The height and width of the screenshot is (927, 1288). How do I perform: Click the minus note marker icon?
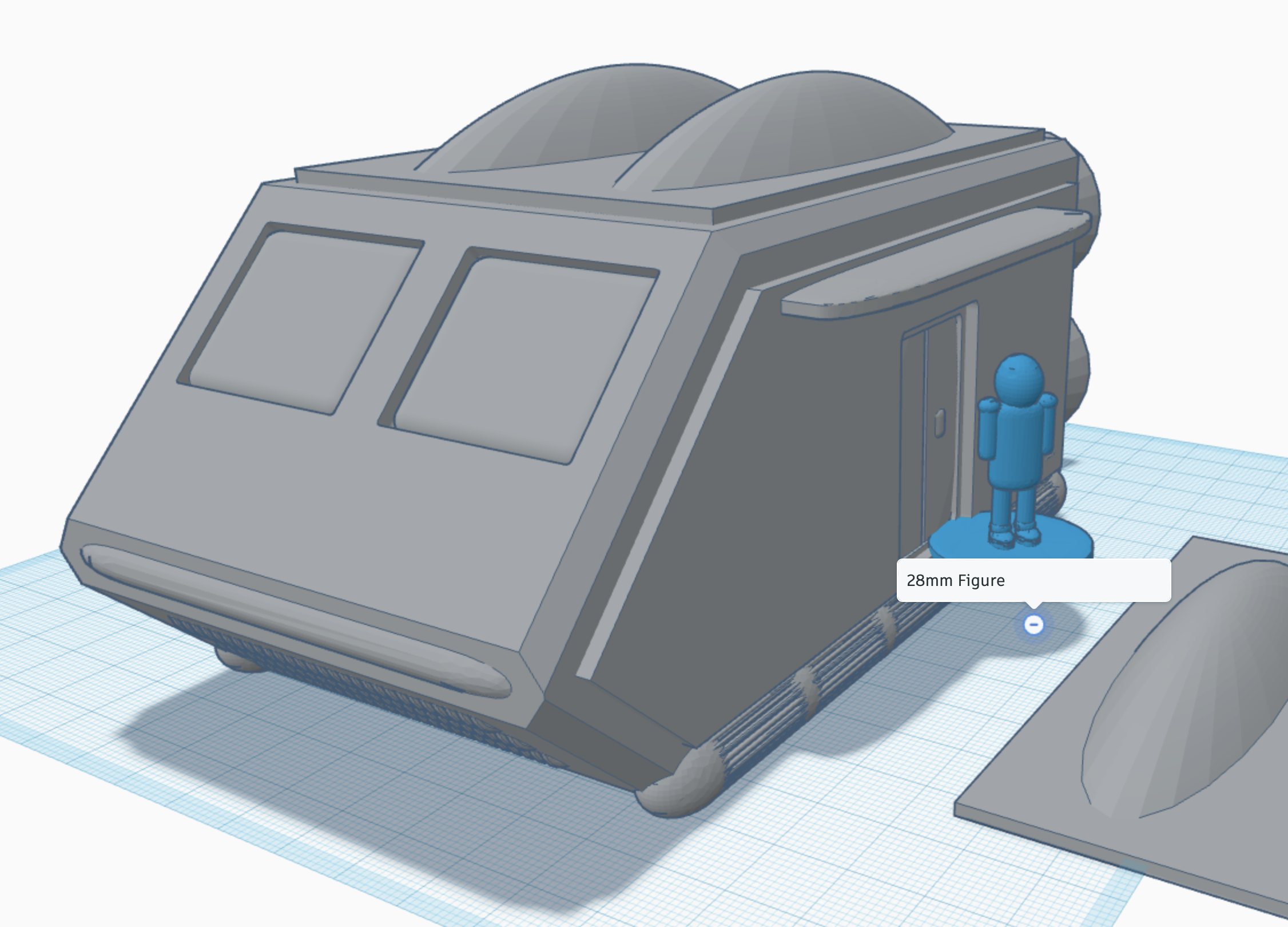pyautogui.click(x=1033, y=624)
